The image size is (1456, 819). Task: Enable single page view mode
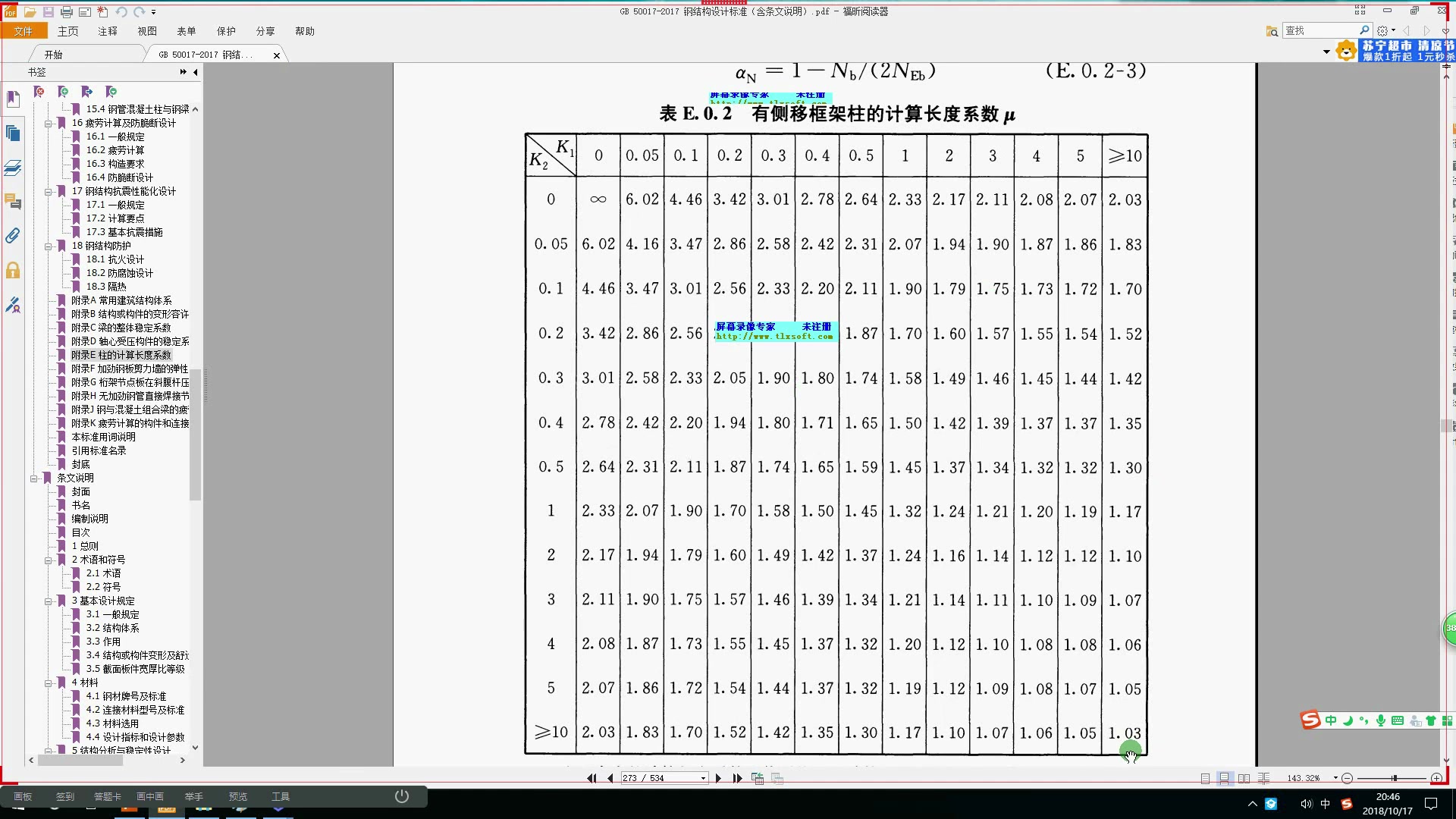(1206, 778)
